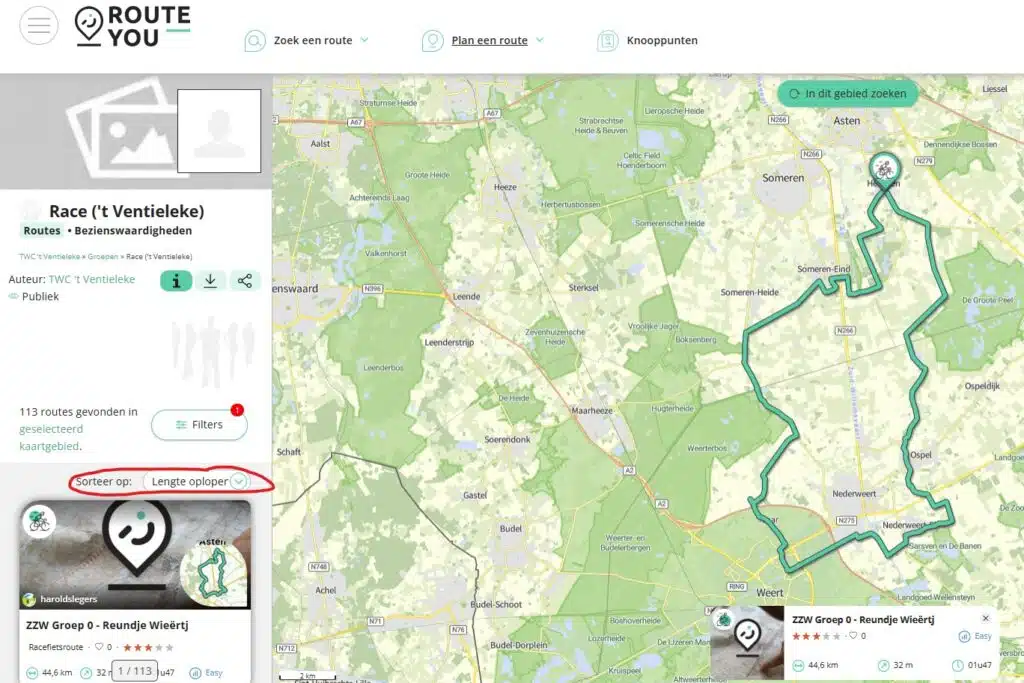Close the route popup on the map
1024x683 pixels.
click(x=985, y=618)
